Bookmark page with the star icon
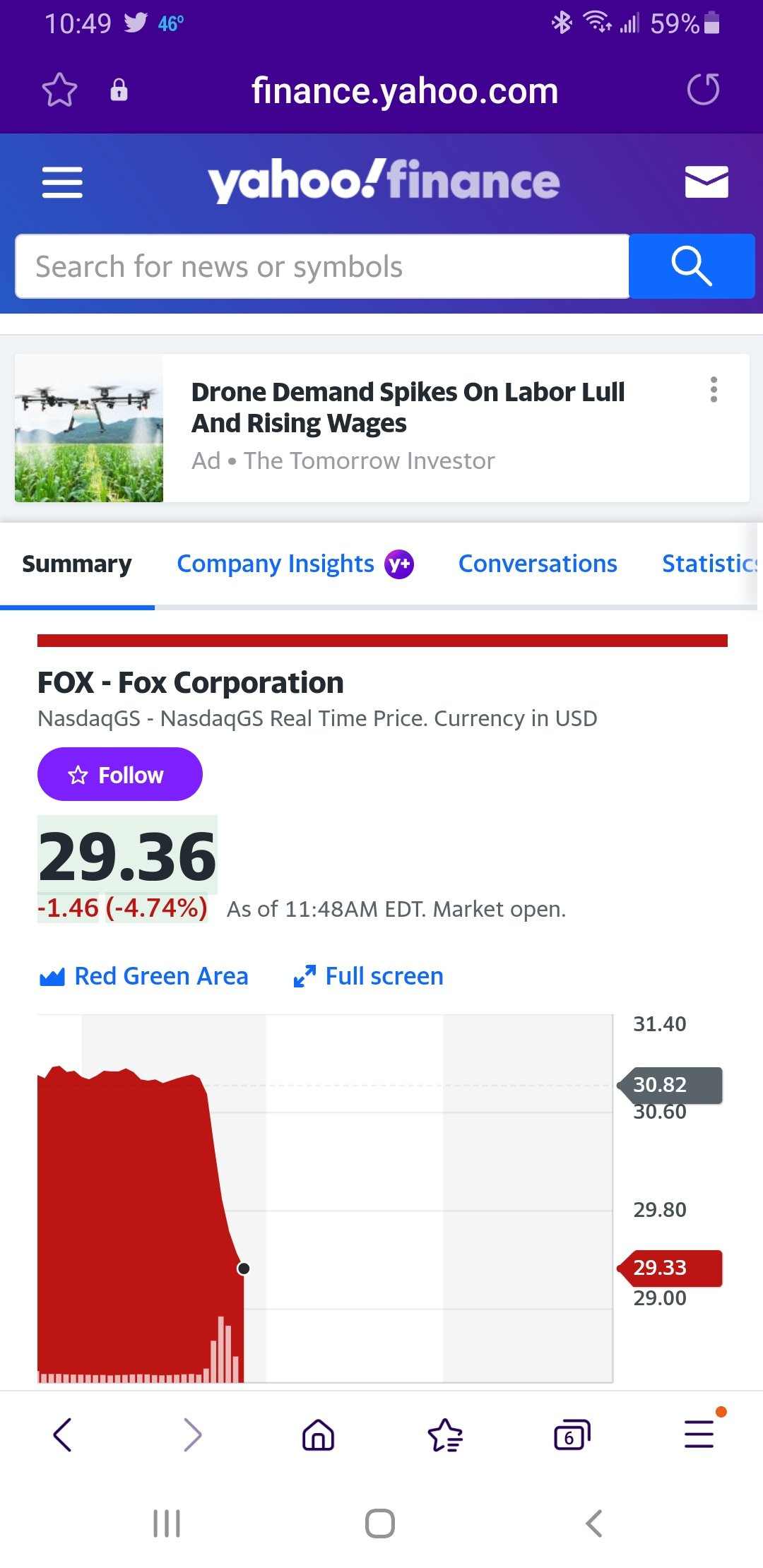The height and width of the screenshot is (1568, 763). click(x=59, y=90)
